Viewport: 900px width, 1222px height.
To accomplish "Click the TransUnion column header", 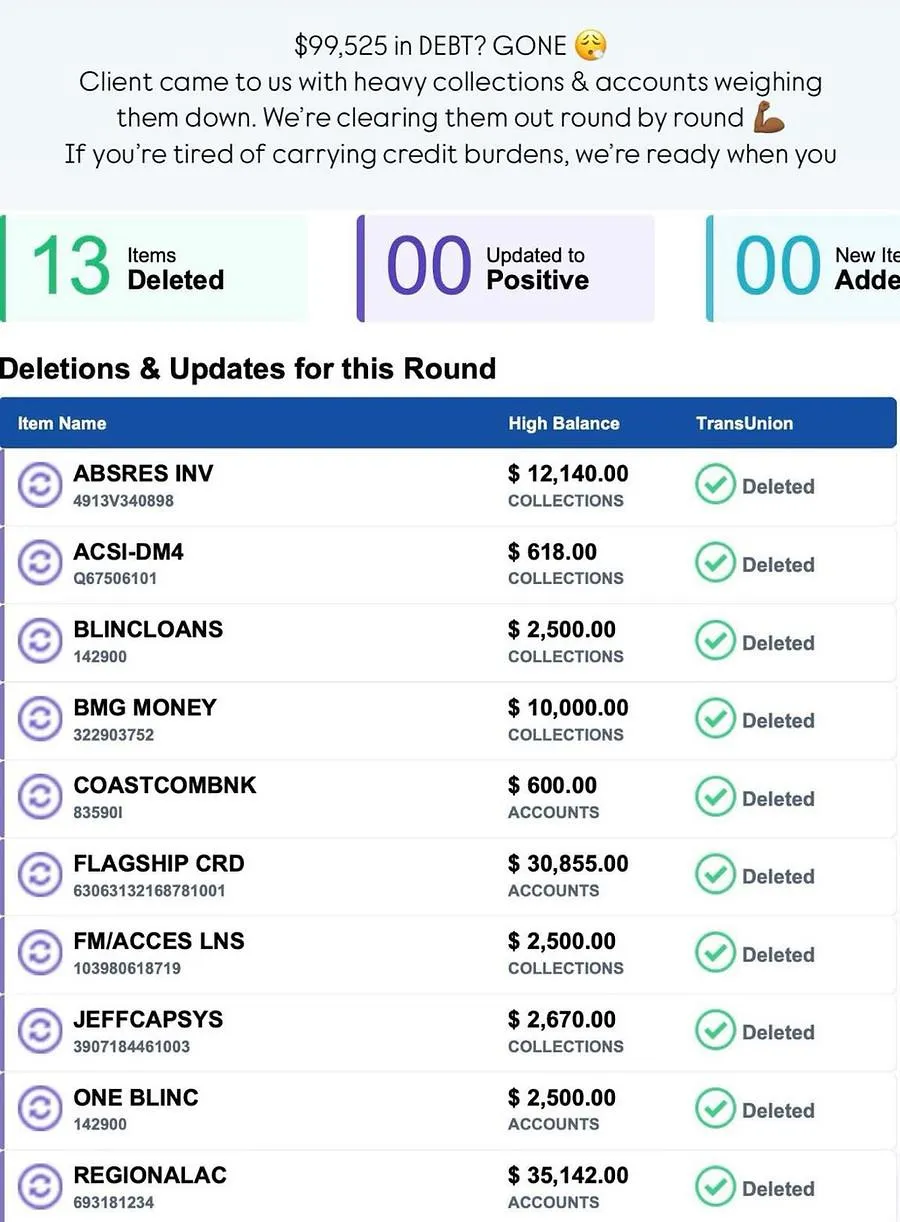I will pos(745,423).
